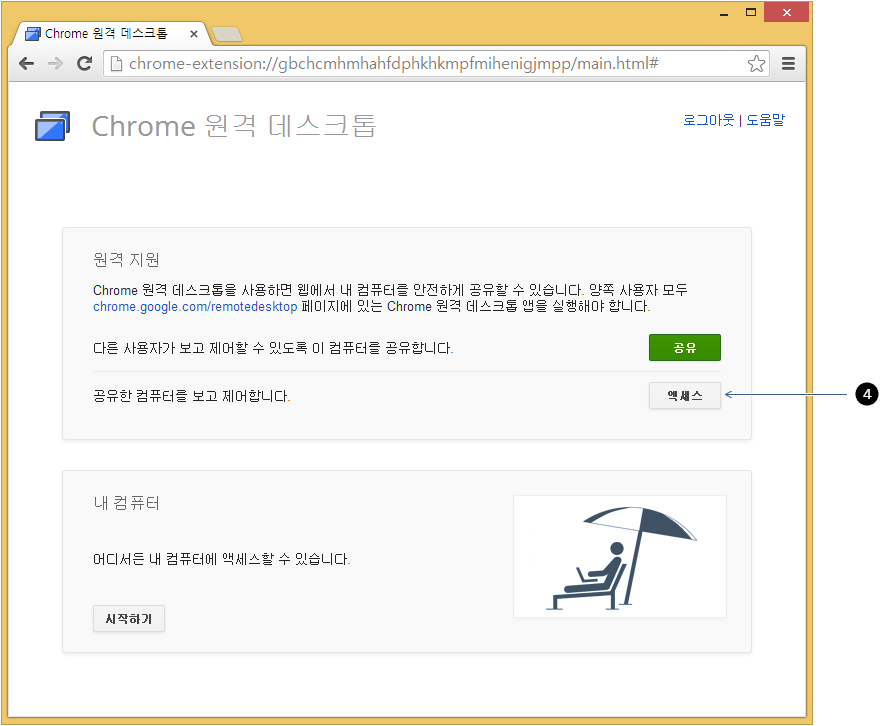
Task: Open a new tab with the blank tab button
Action: coord(227,34)
